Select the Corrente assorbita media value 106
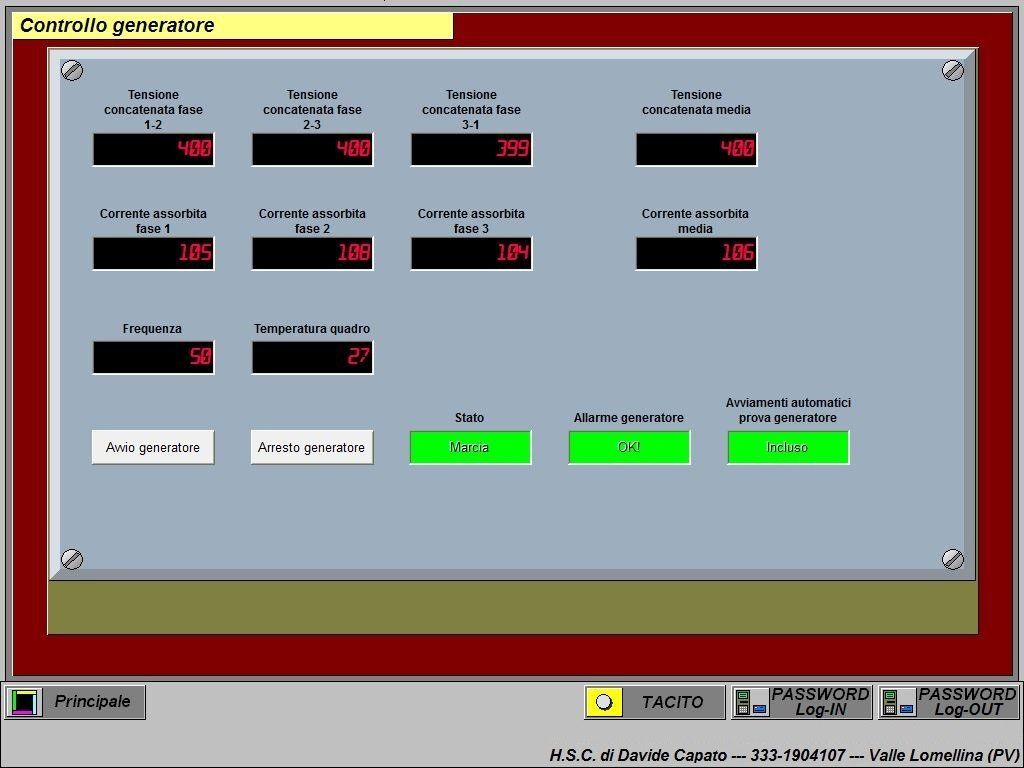The height and width of the screenshot is (768, 1024). (x=696, y=253)
